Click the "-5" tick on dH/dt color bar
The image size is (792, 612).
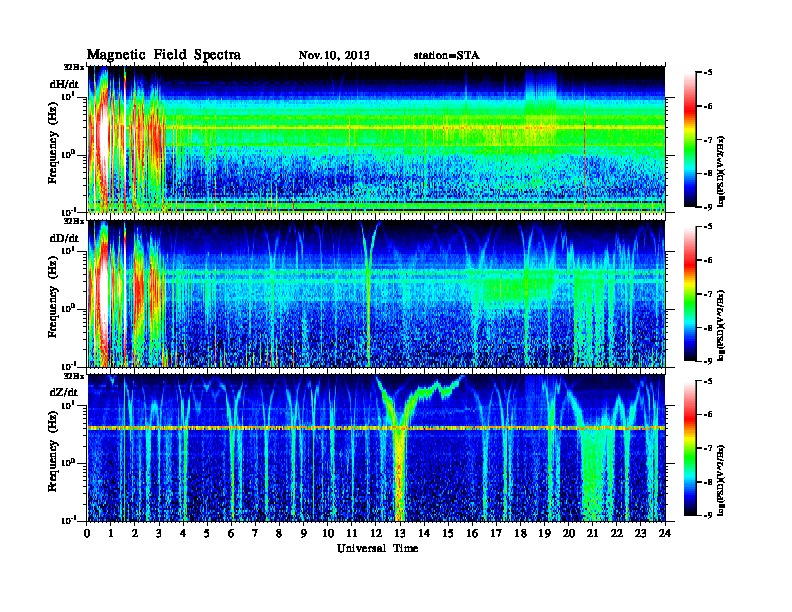708,73
